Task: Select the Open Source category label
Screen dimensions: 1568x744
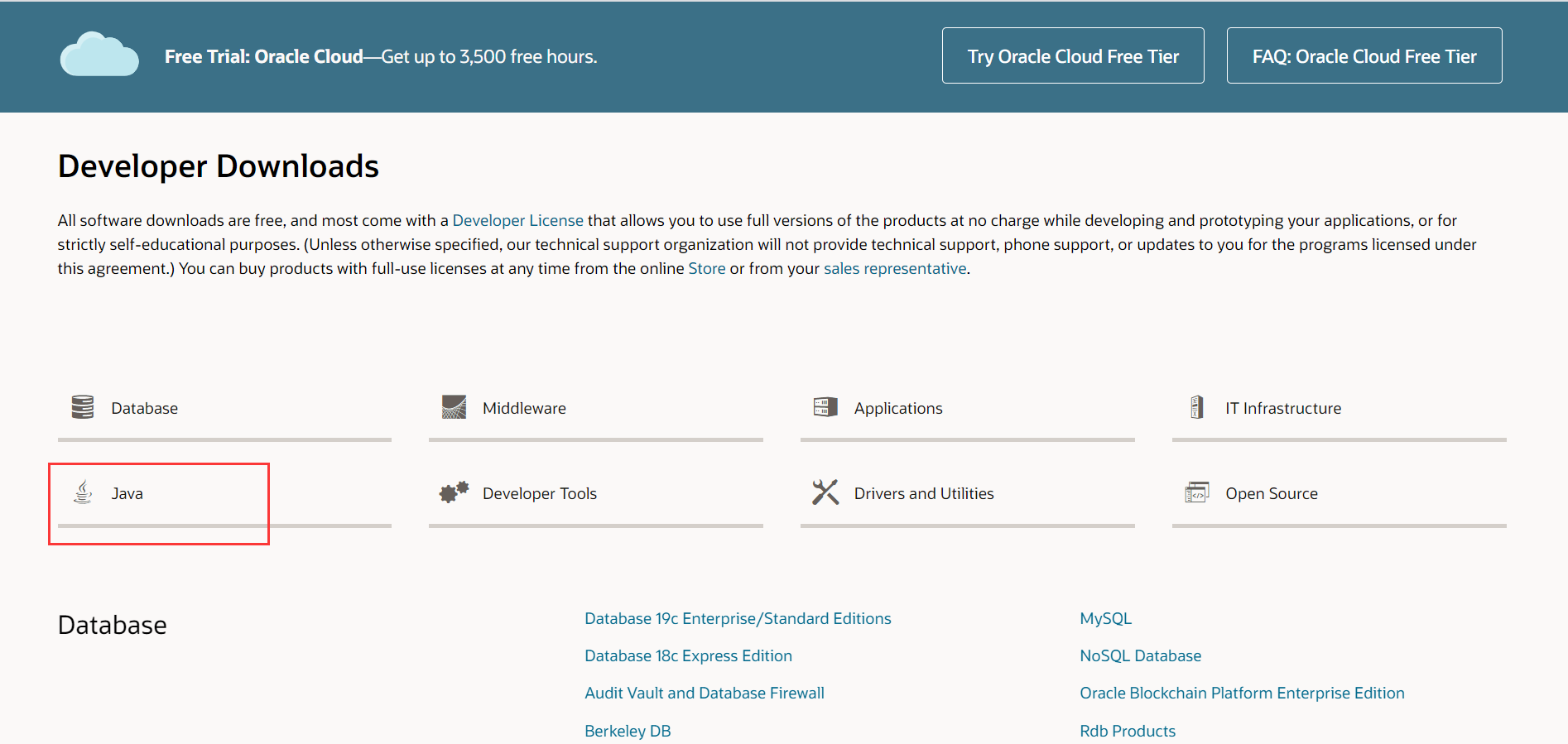Action: click(x=1272, y=493)
